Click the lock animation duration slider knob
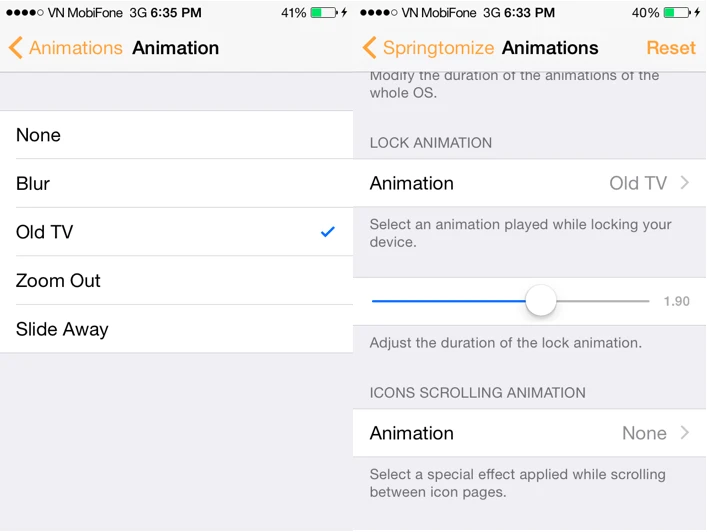Screen dimensions: 707x532 pyautogui.click(x=541, y=301)
